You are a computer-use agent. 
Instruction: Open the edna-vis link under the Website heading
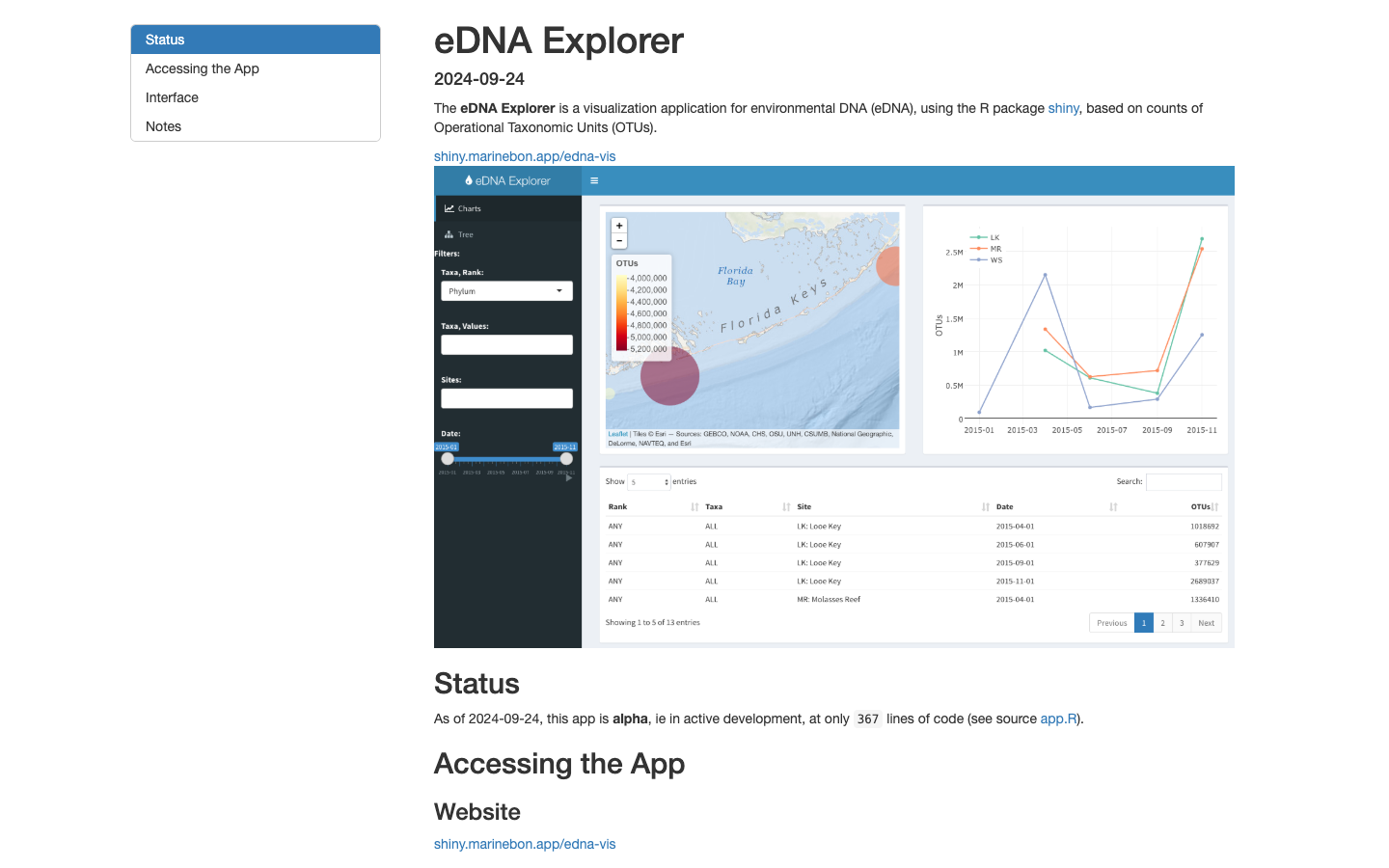coord(525,844)
